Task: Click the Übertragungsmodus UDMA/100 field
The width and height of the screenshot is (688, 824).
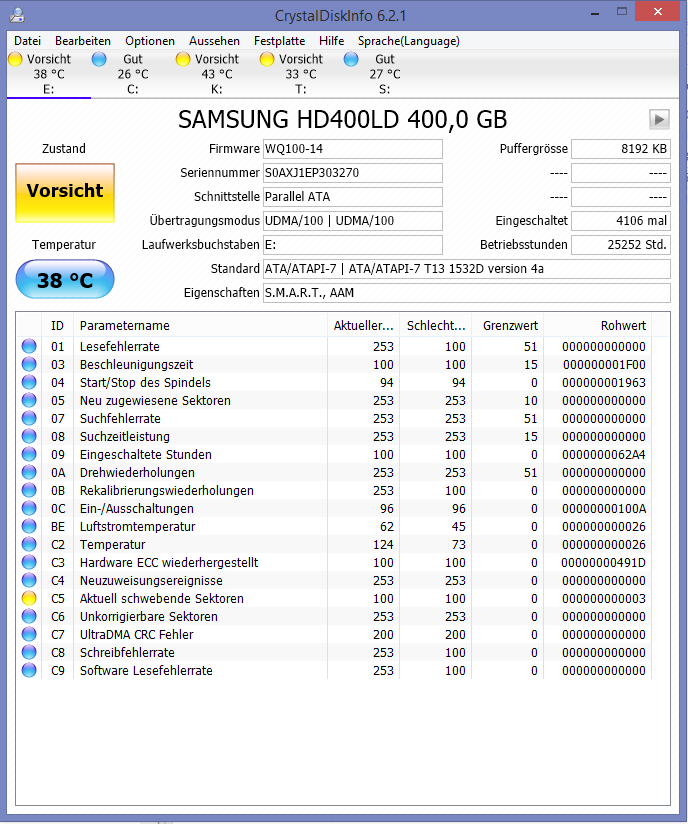Action: (353, 221)
